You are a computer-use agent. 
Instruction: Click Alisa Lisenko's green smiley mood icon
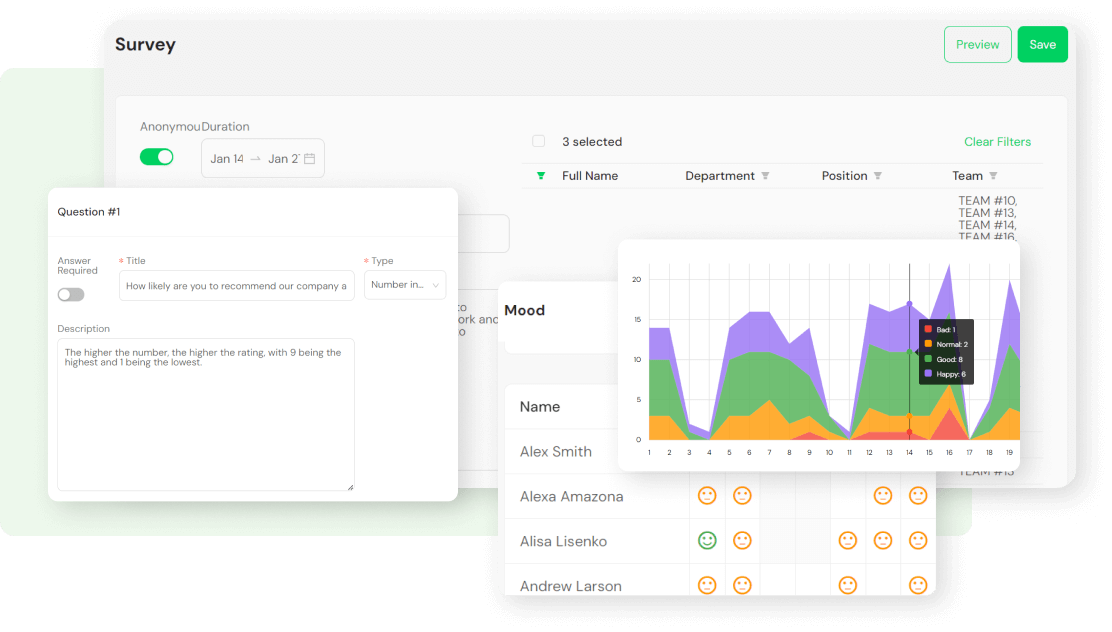pyautogui.click(x=707, y=541)
